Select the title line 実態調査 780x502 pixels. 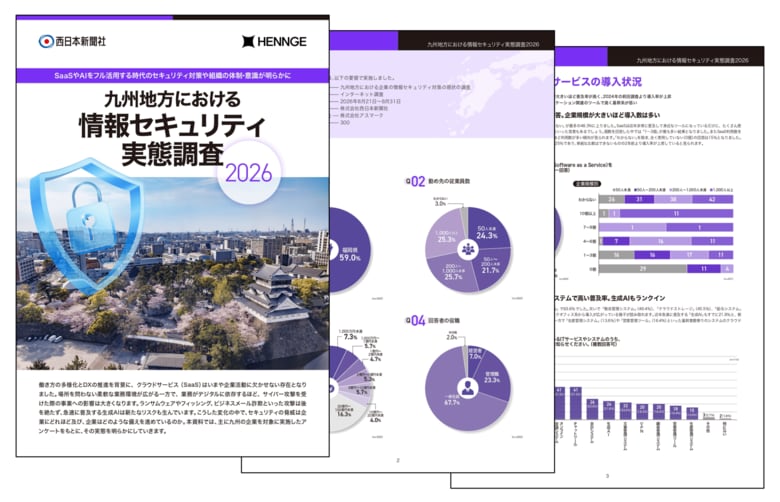pyautogui.click(x=172, y=154)
